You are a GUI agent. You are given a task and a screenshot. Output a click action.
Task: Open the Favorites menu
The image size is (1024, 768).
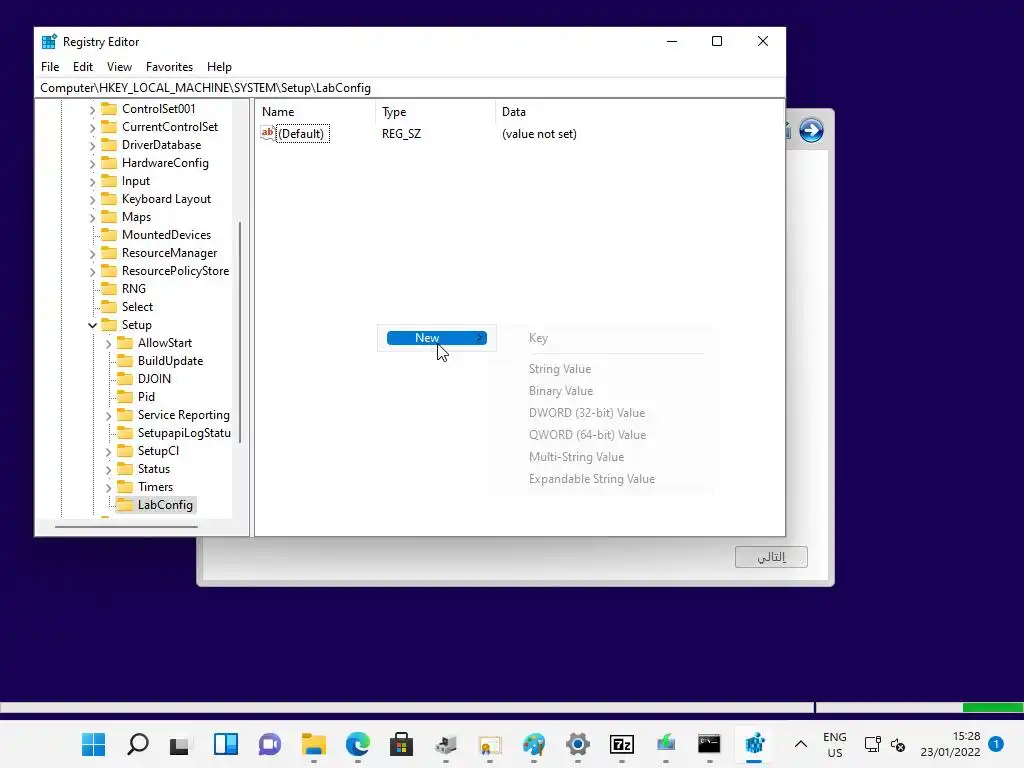click(169, 67)
